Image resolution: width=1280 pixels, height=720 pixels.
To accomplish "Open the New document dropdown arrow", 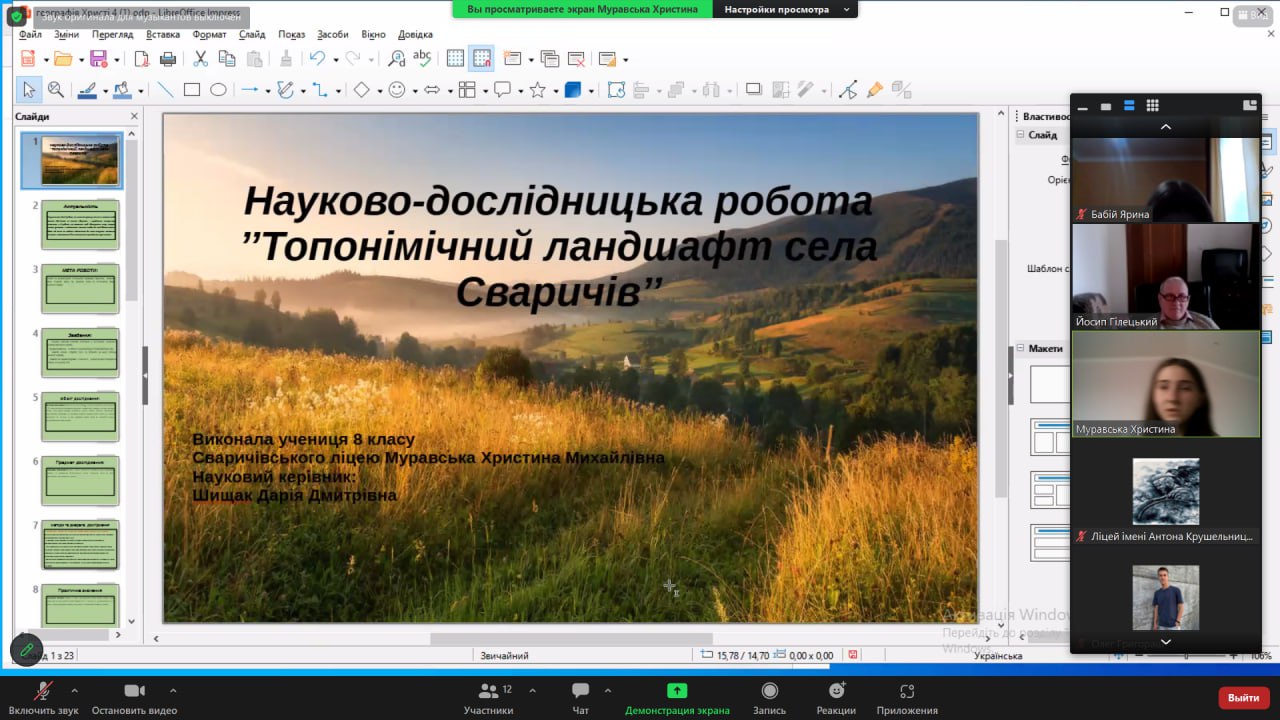I will pyautogui.click(x=45, y=60).
